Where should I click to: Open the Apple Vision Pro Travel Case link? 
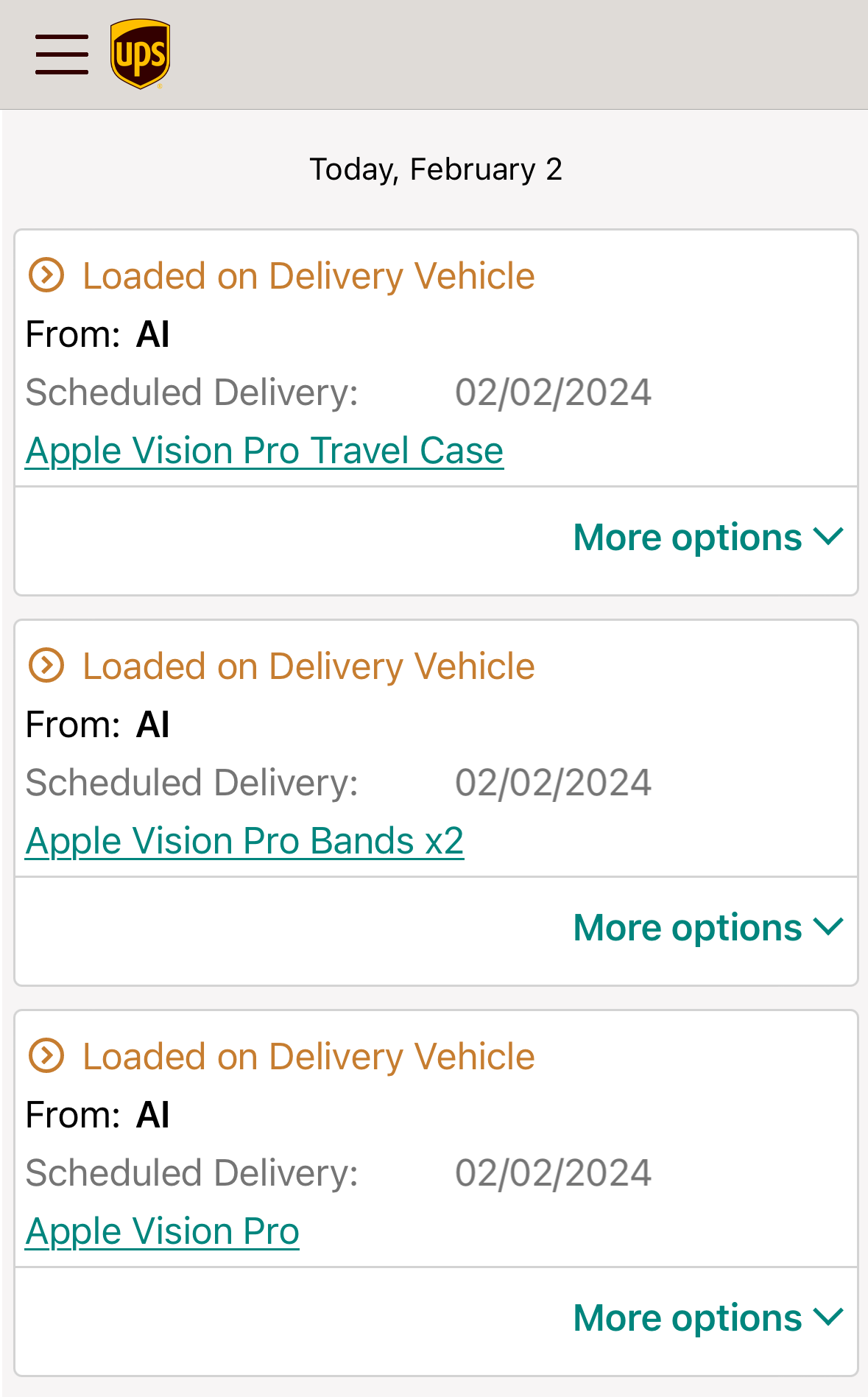[x=264, y=451]
